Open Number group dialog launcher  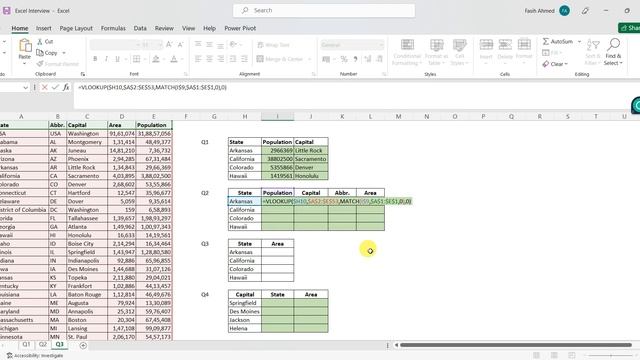(384, 74)
